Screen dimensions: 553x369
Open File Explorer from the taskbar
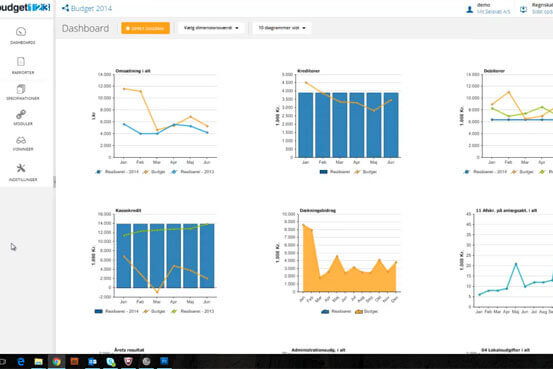38,362
